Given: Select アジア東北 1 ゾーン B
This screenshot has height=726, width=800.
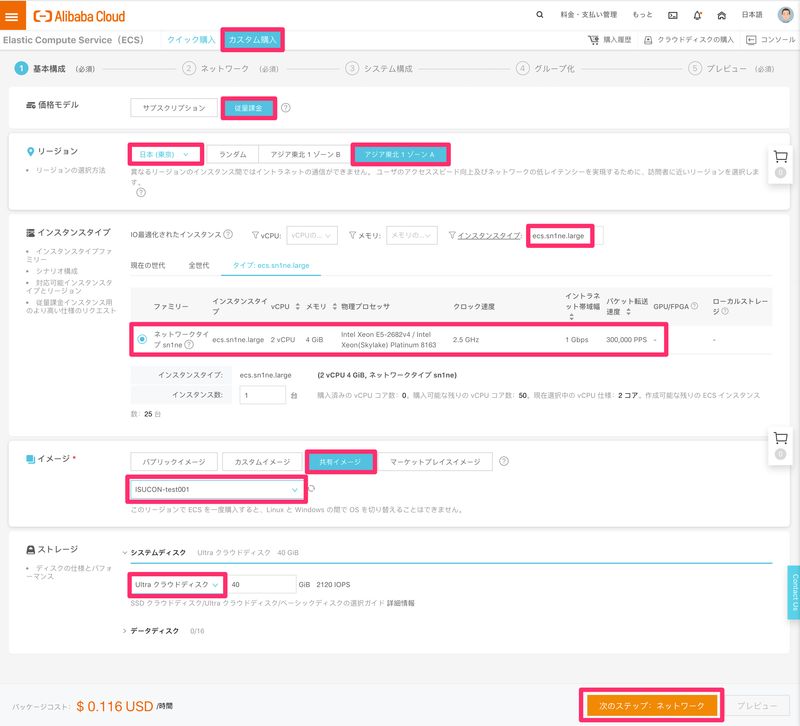Looking at the screenshot, I should click(305, 154).
